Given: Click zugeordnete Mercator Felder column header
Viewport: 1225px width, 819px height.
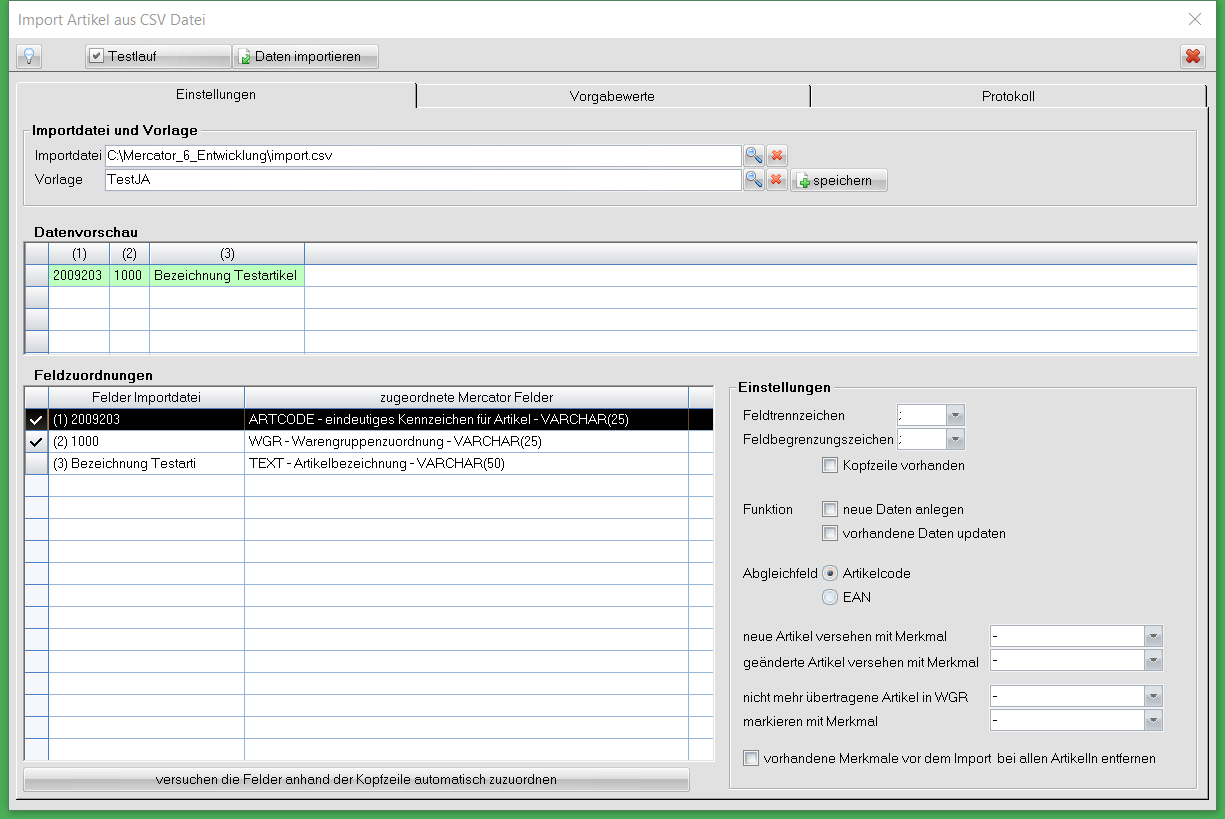Looking at the screenshot, I should [x=466, y=398].
